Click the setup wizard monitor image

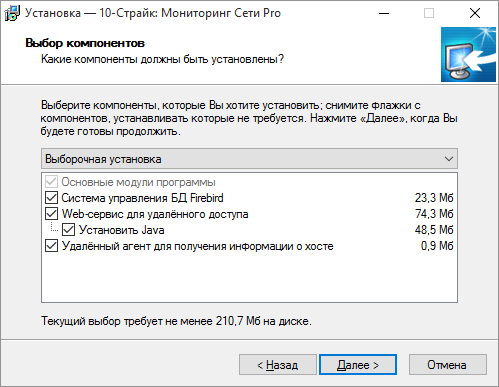tap(468, 54)
